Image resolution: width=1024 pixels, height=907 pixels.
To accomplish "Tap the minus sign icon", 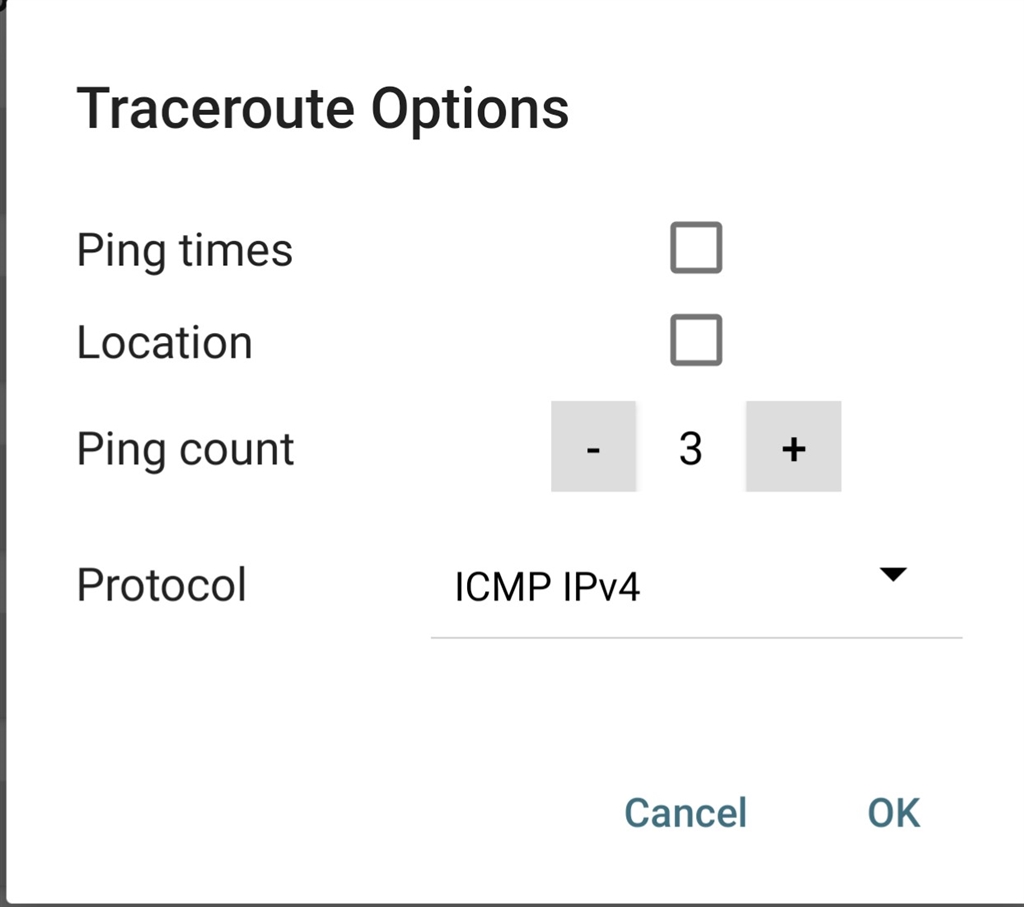I will (x=593, y=450).
